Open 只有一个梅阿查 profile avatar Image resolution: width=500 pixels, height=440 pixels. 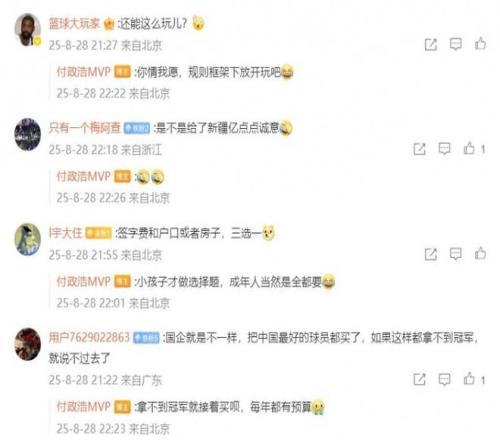28,134
